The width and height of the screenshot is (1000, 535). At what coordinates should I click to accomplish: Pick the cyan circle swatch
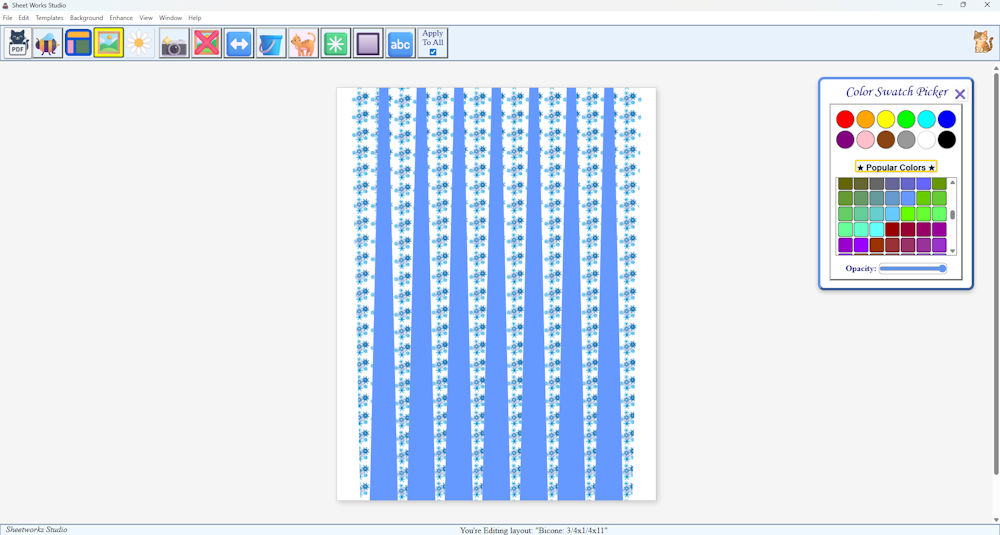pyautogui.click(x=927, y=119)
